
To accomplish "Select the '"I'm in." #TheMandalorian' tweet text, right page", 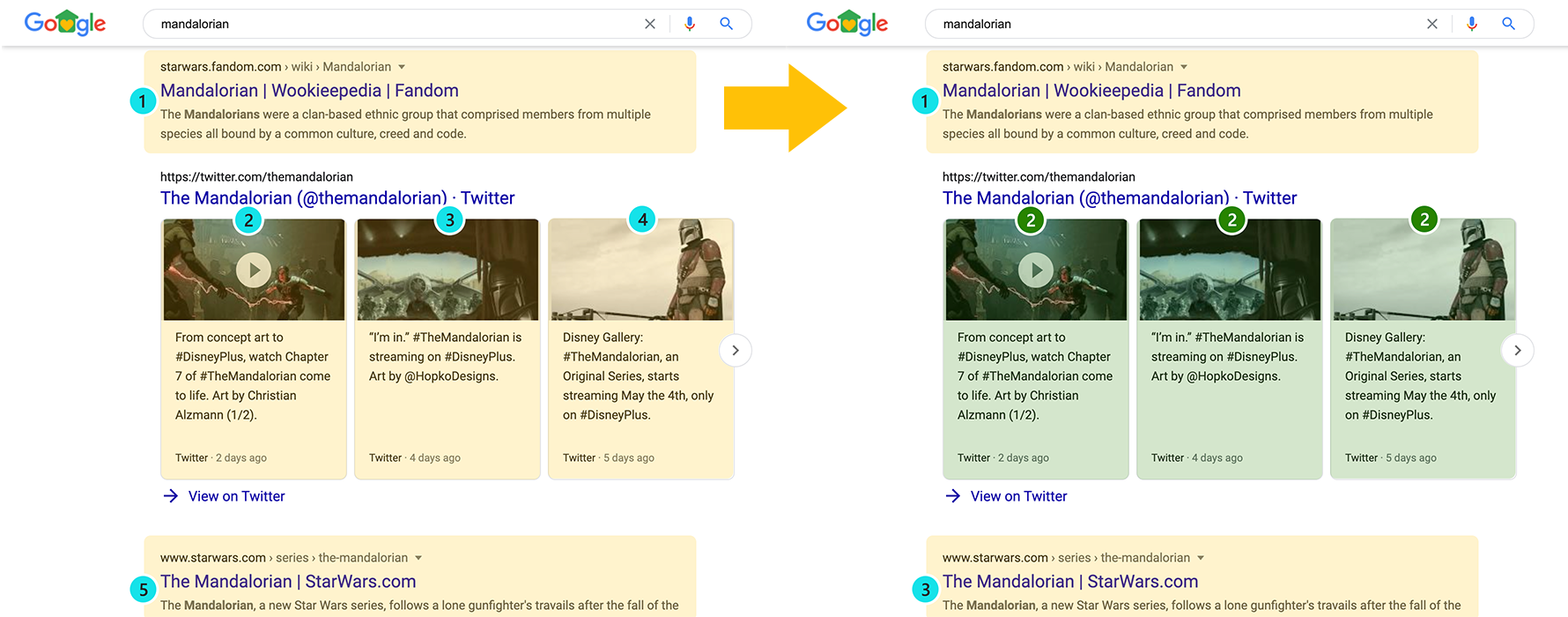I will [x=1228, y=357].
